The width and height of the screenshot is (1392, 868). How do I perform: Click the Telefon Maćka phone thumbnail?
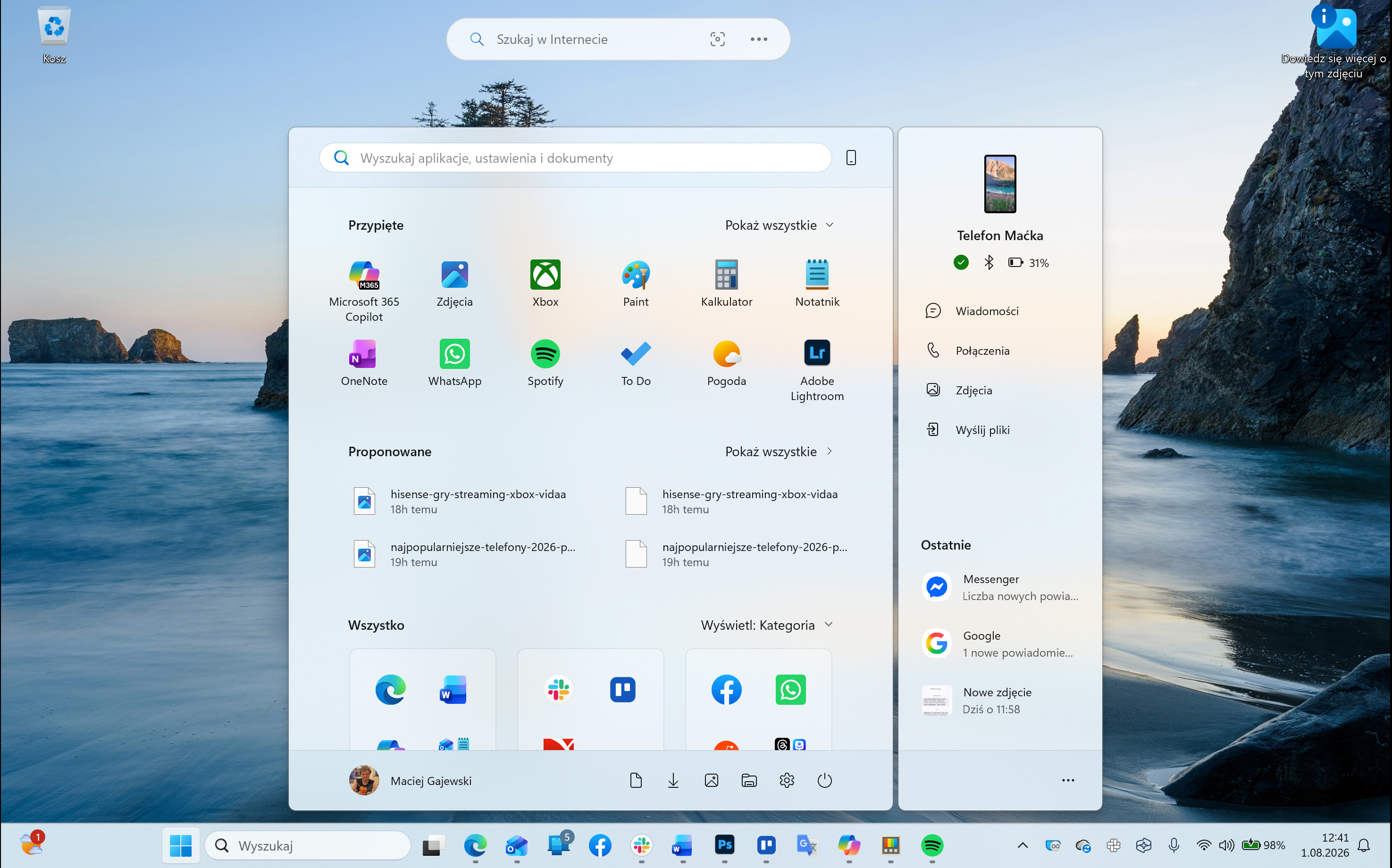point(1000,184)
